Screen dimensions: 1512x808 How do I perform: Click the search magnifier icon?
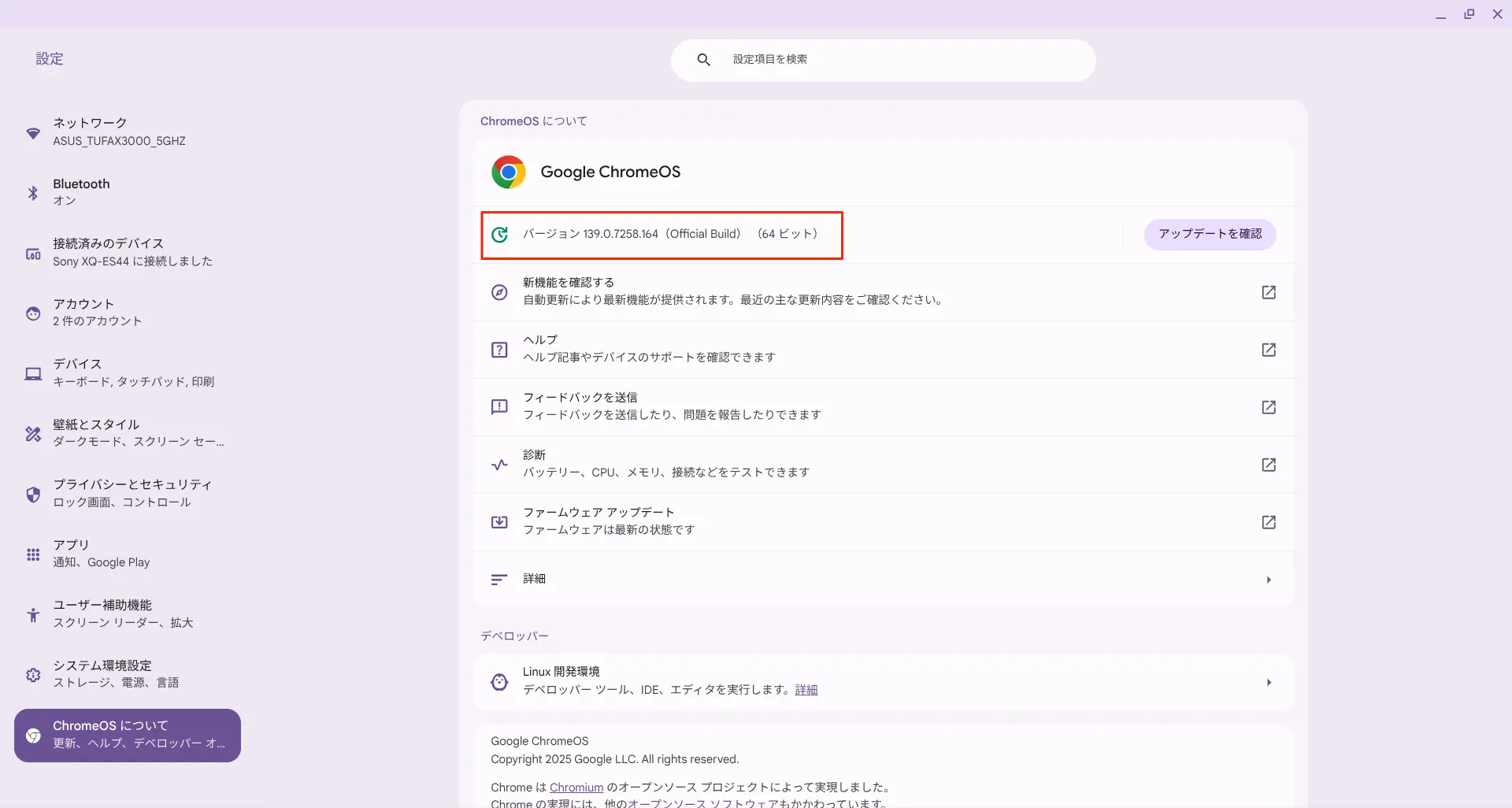[x=703, y=60]
